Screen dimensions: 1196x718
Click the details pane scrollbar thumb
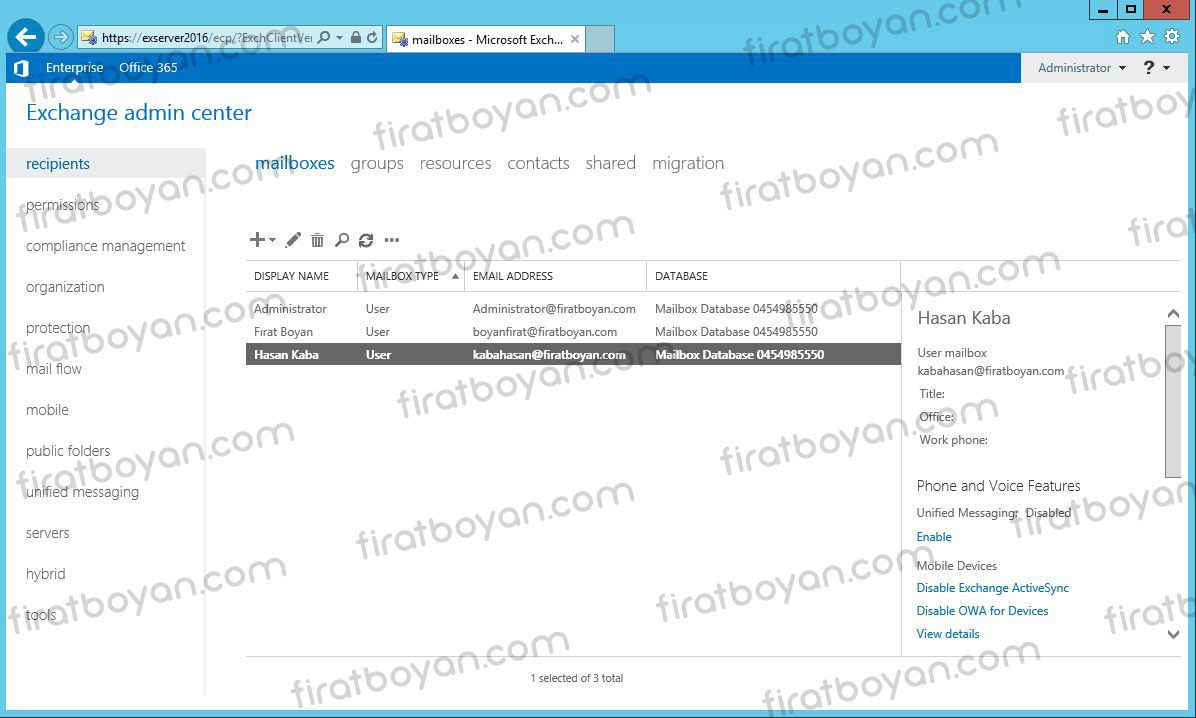point(1173,401)
